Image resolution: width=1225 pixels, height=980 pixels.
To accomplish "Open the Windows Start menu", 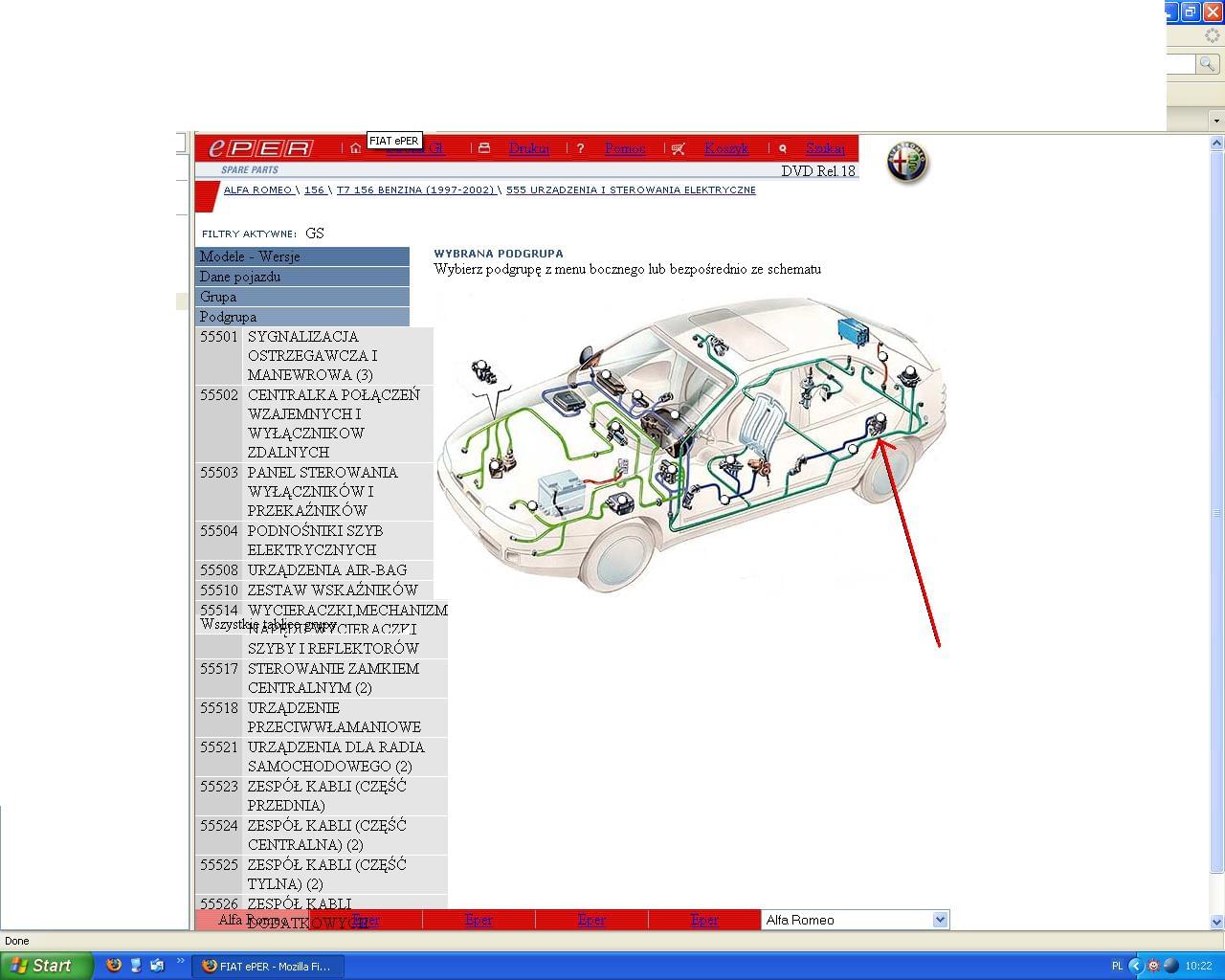I will click(x=46, y=966).
